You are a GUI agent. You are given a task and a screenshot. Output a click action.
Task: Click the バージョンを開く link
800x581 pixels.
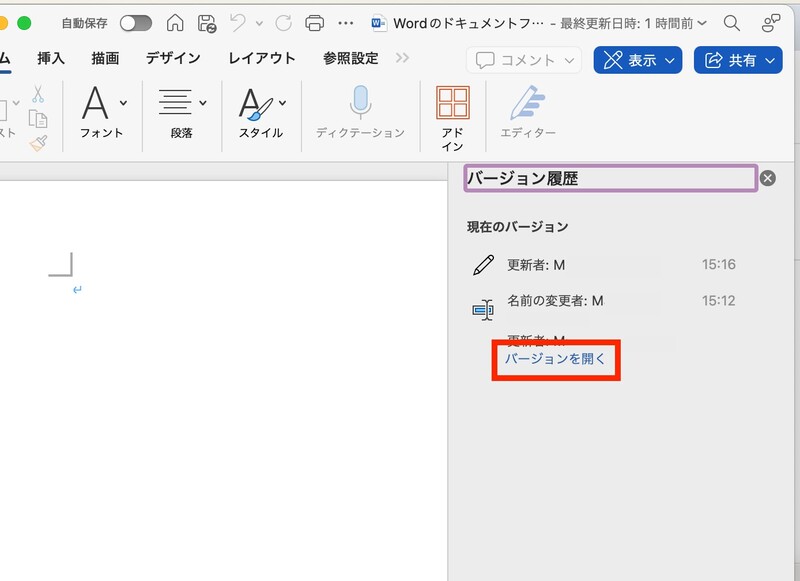coord(555,359)
